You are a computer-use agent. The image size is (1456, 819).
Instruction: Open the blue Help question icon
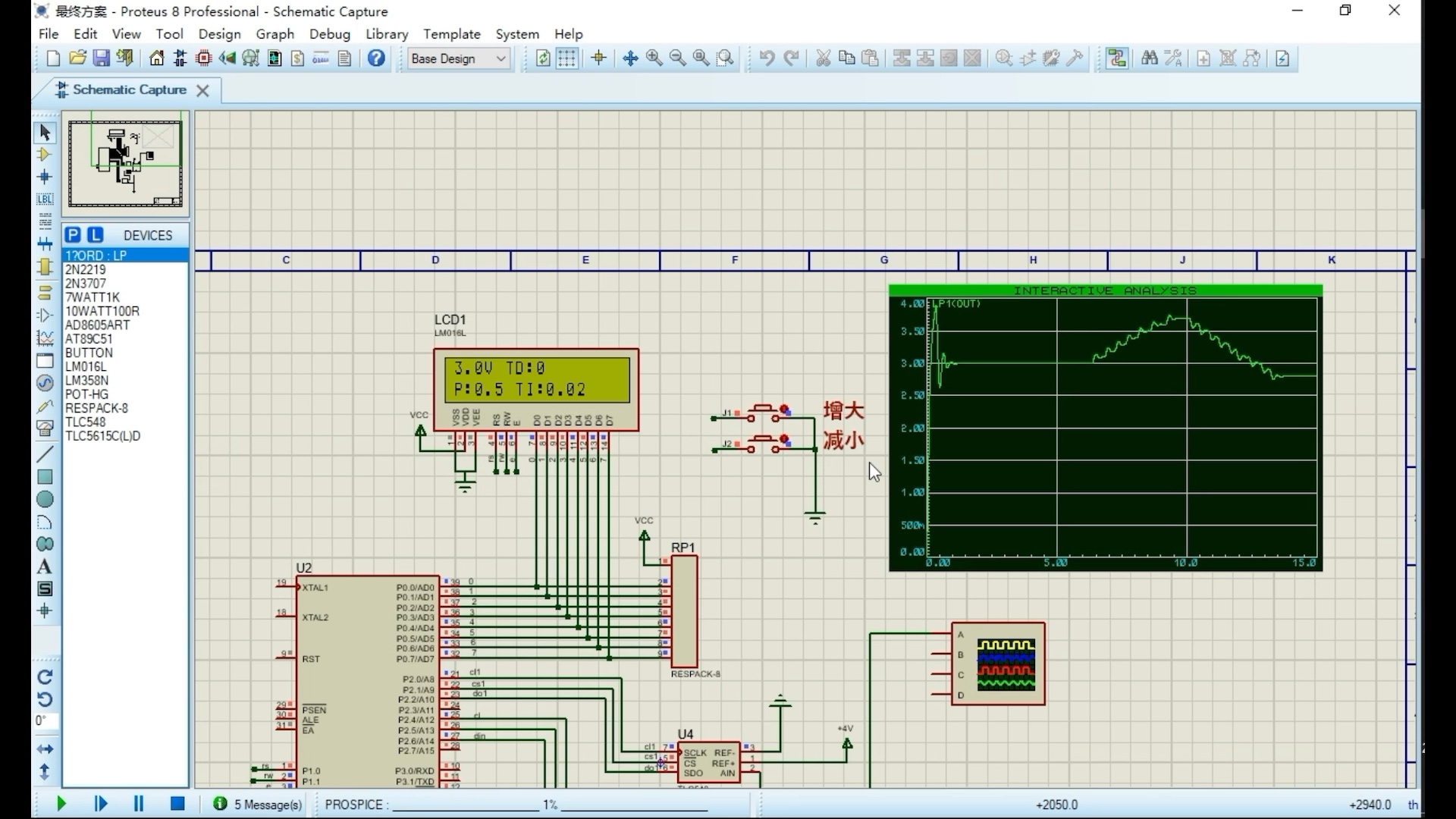(376, 58)
